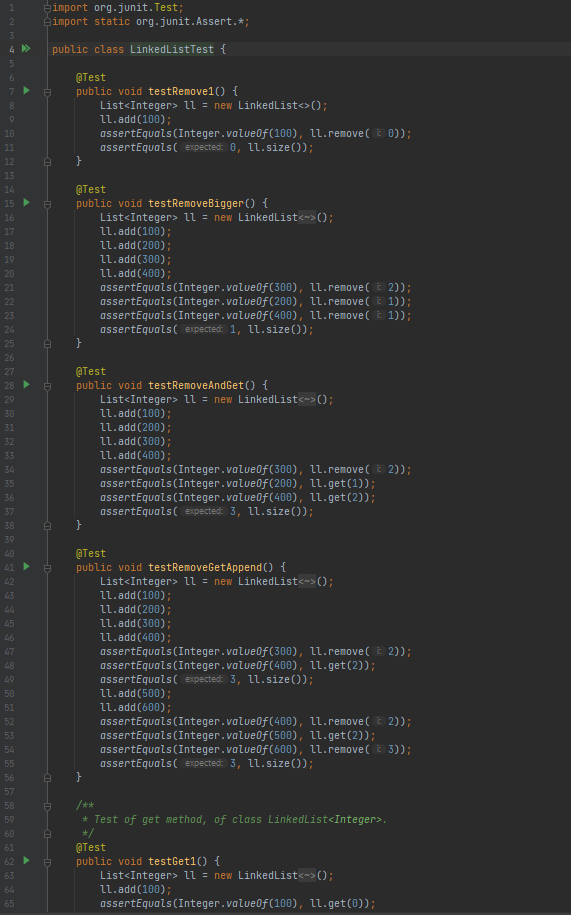Click the 'll.add(600);' statement
Viewport: 571px width, 915px height.
pyautogui.click(x=136, y=708)
